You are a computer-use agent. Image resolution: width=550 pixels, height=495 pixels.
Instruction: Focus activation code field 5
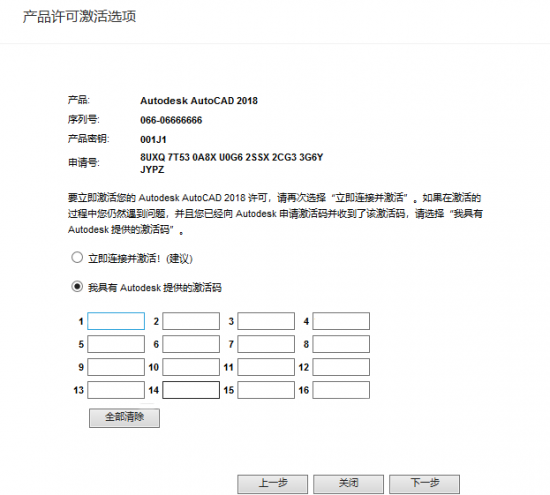(116, 344)
